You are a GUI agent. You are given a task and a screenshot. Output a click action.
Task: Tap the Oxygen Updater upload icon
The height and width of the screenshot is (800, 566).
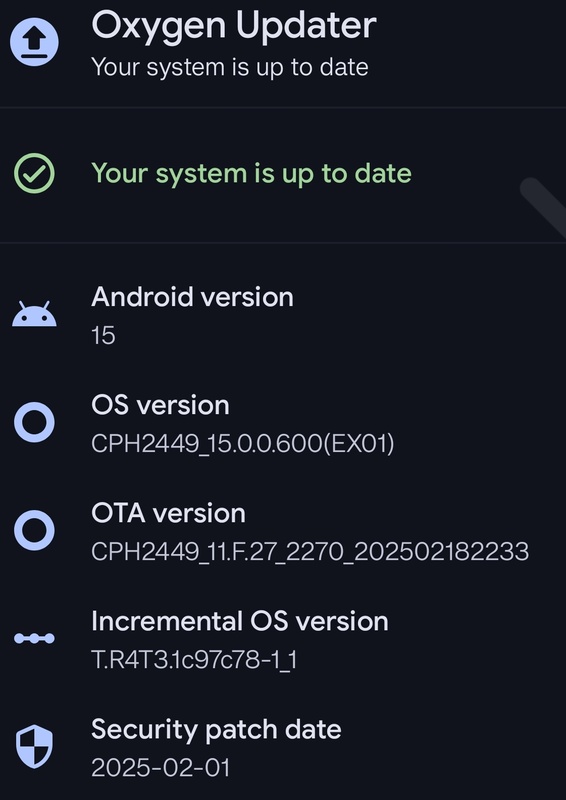34,42
